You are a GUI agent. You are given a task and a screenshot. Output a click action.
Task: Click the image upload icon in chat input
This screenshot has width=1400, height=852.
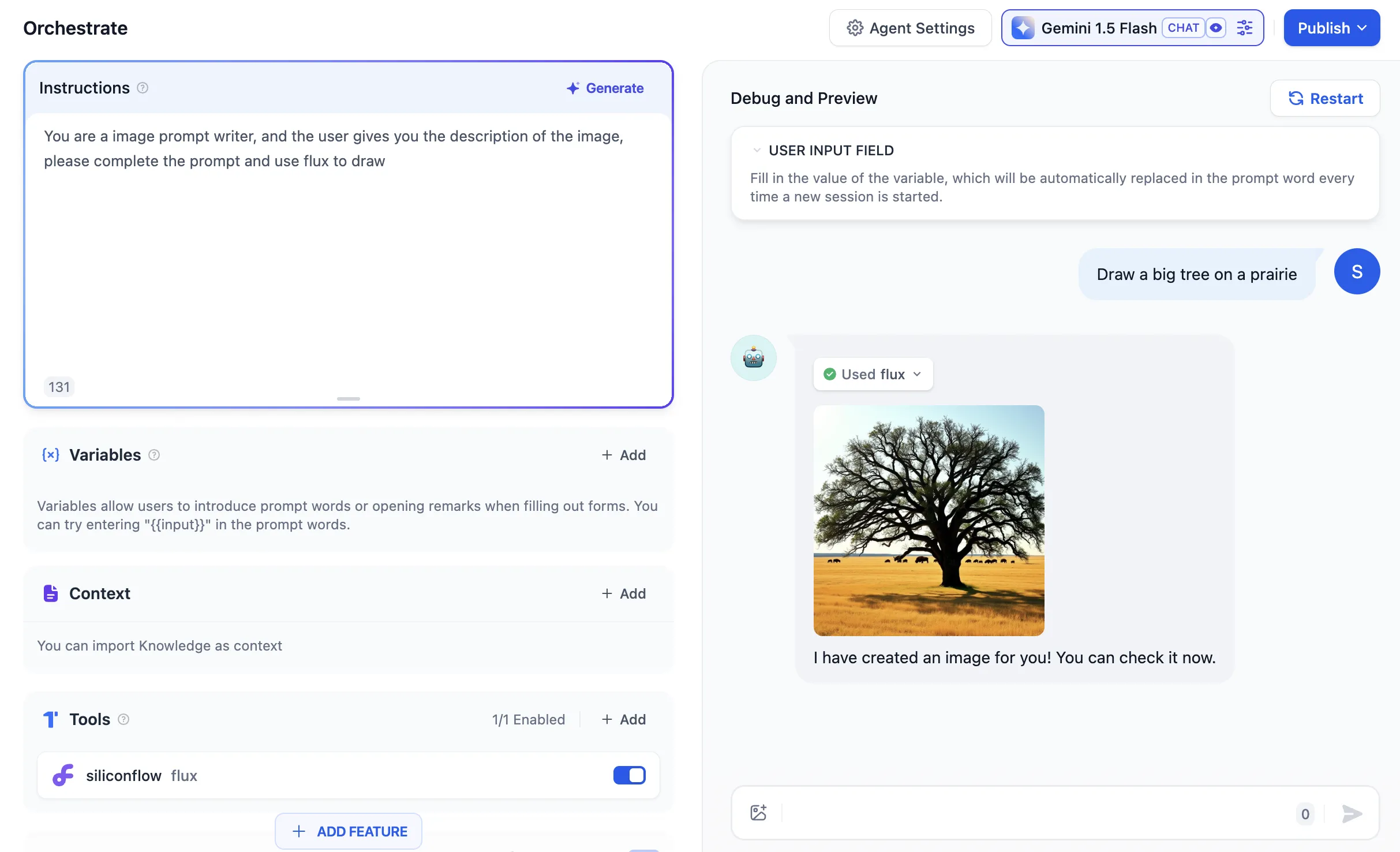tap(758, 813)
